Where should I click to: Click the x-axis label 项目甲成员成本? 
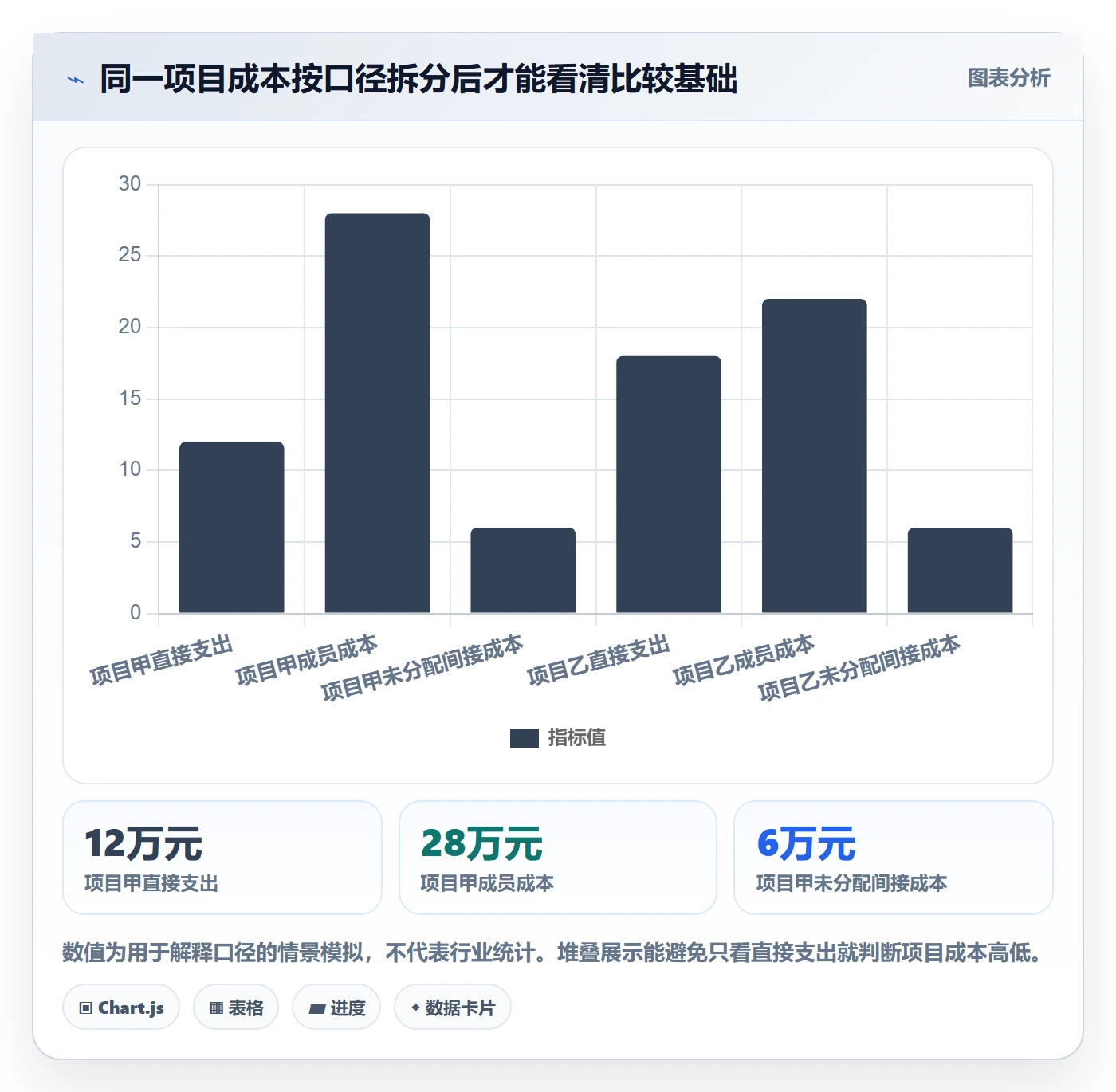307,661
